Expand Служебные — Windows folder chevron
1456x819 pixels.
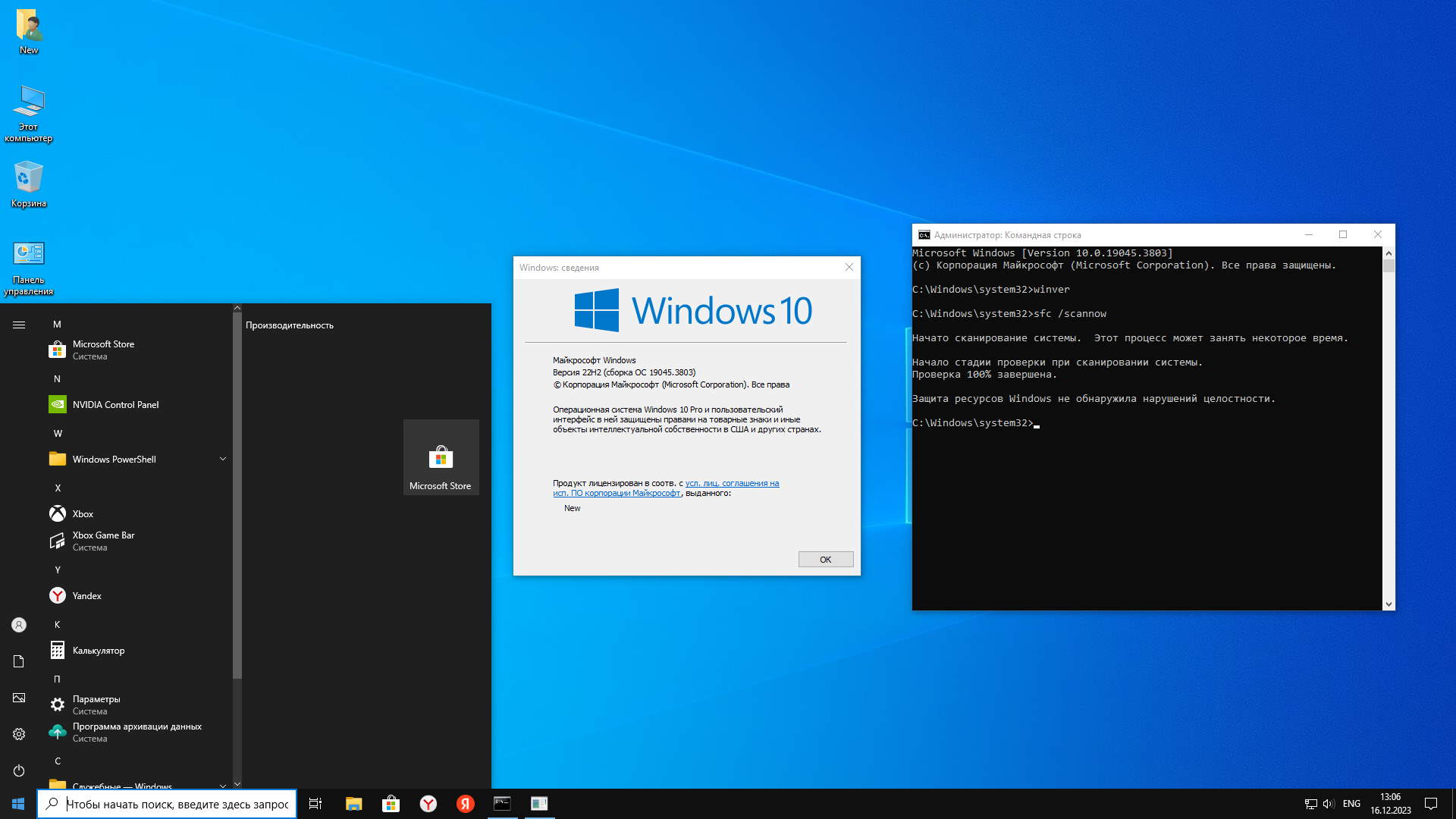(223, 785)
